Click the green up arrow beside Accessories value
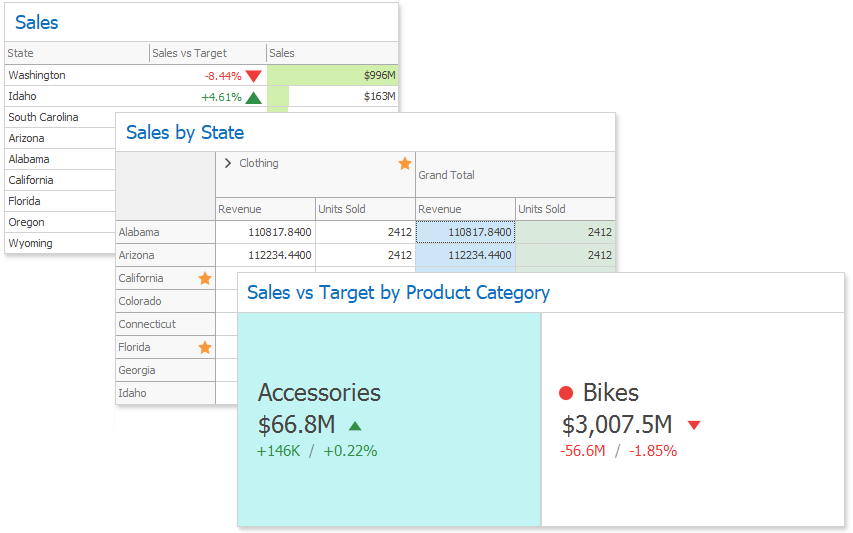Screen dimensions: 853x533 pyautogui.click(x=355, y=425)
